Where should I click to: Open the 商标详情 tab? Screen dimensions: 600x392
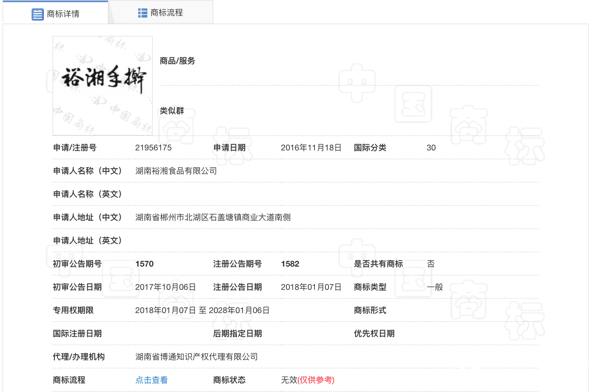(x=55, y=14)
